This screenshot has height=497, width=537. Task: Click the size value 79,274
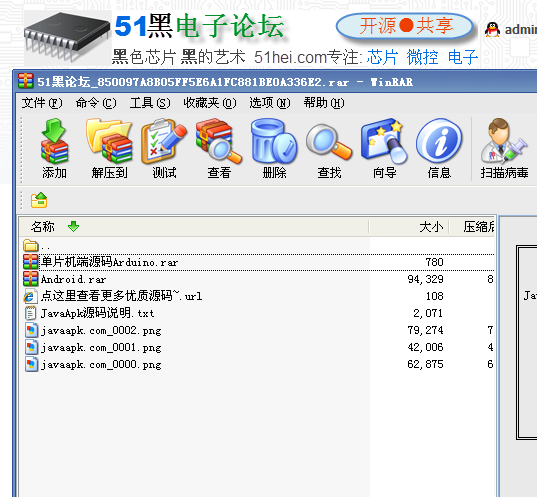425,330
